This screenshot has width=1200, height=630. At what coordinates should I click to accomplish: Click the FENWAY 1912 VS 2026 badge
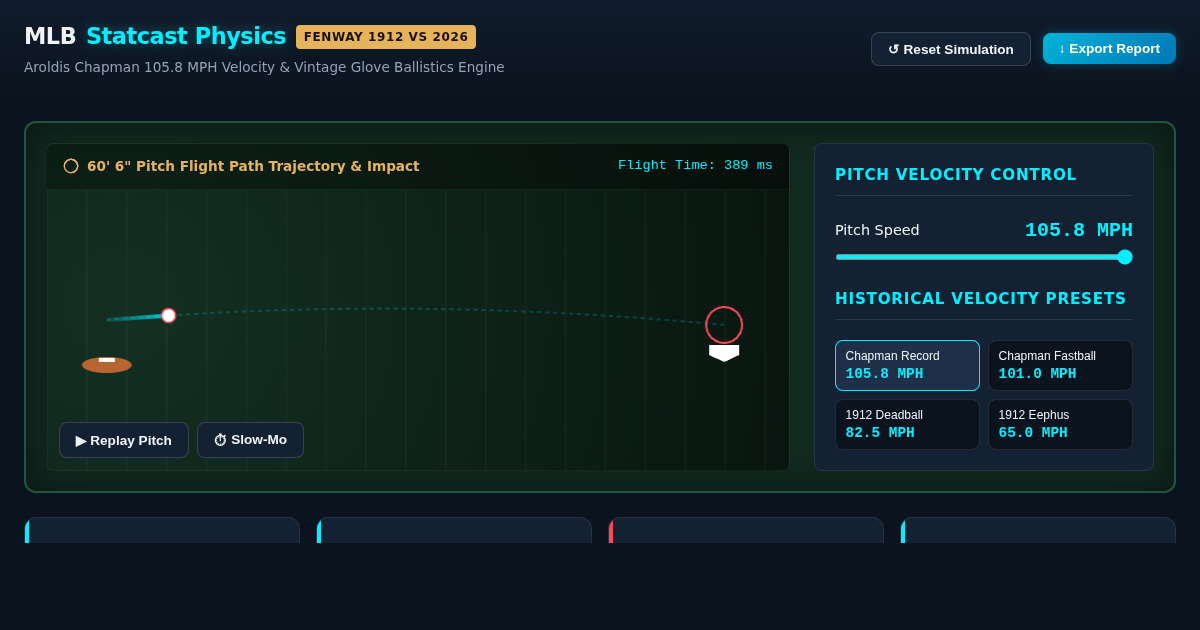point(386,37)
